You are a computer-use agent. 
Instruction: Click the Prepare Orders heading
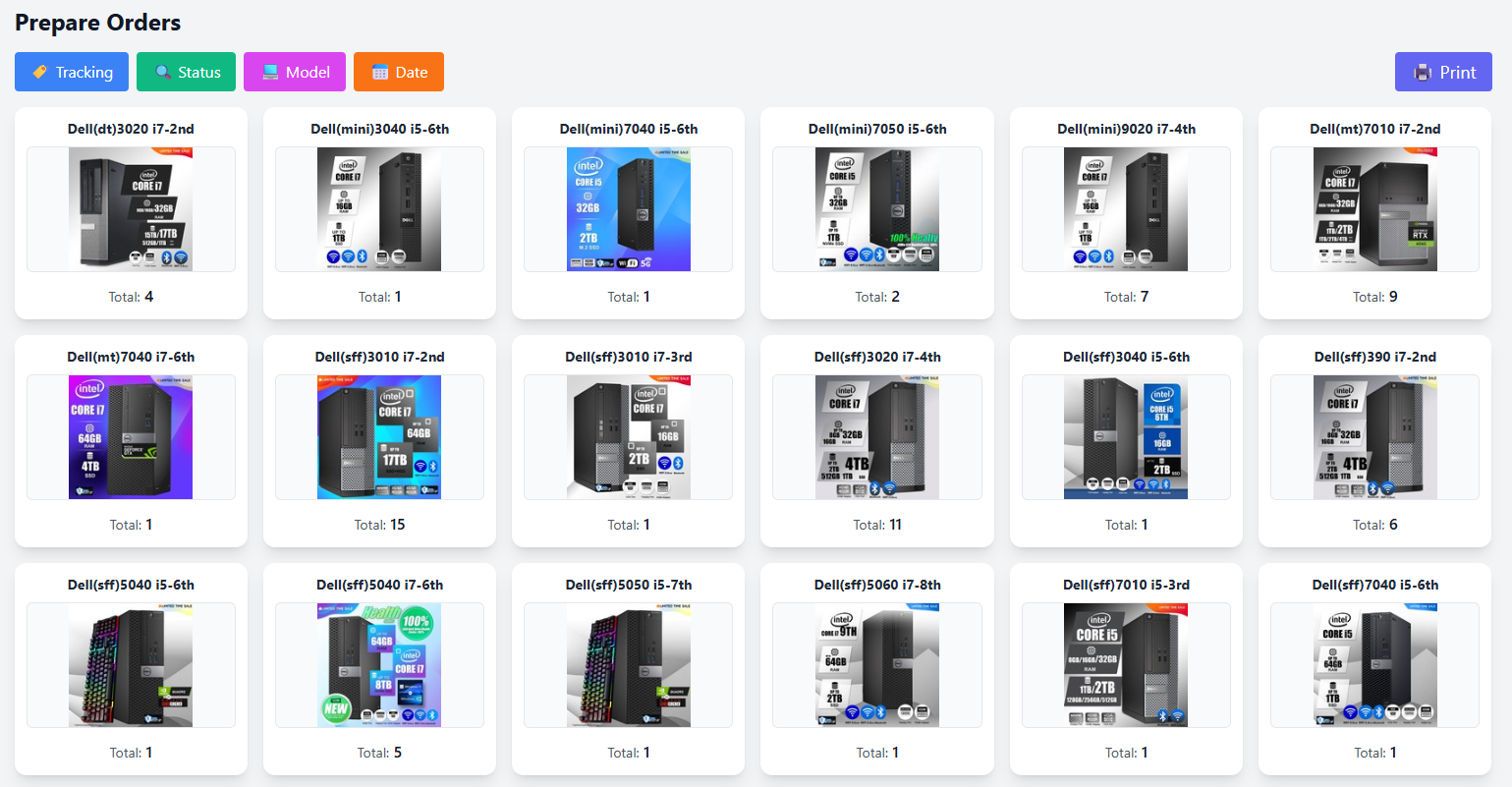(x=97, y=22)
